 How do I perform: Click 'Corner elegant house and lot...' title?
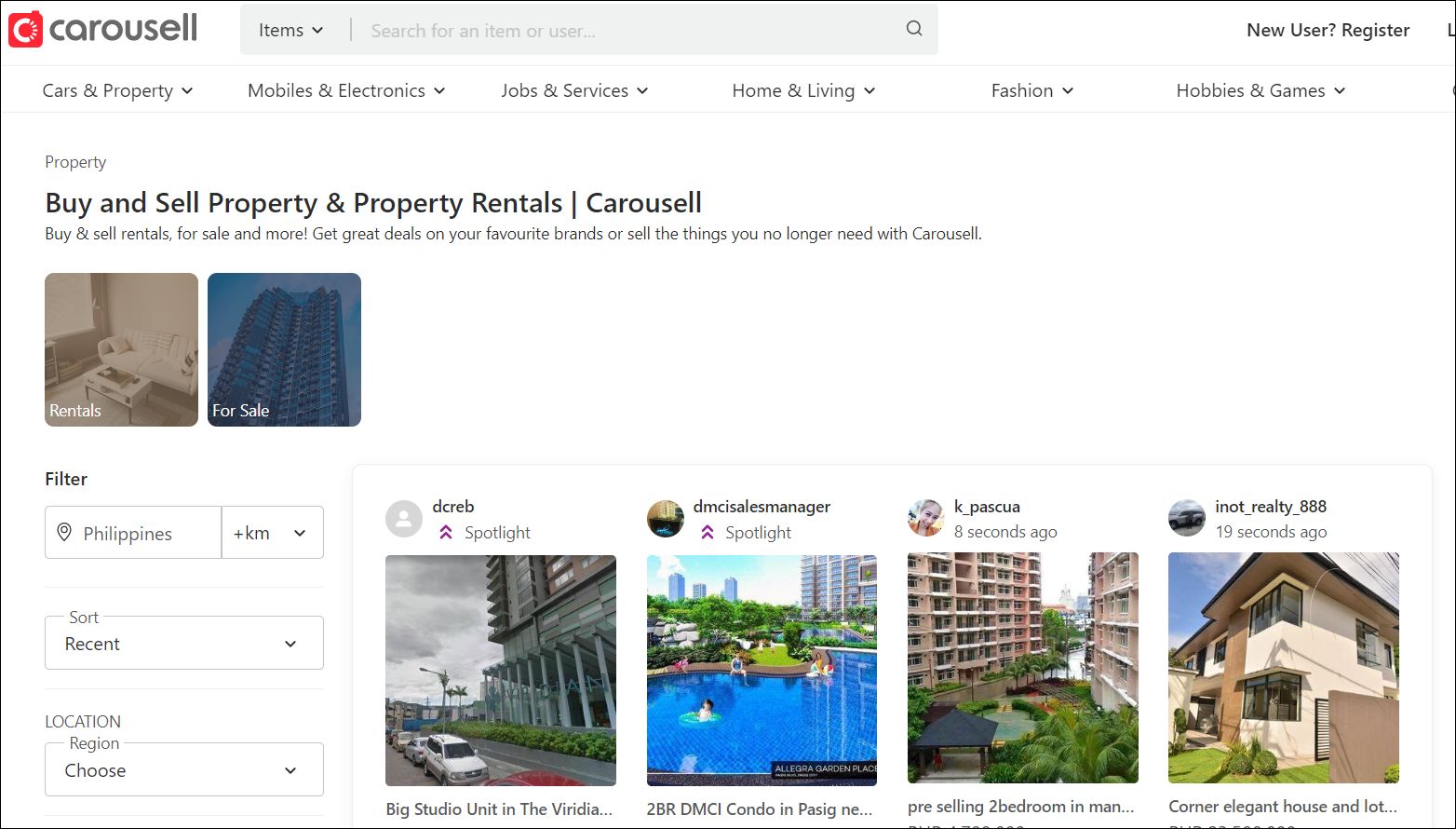pos(1283,807)
